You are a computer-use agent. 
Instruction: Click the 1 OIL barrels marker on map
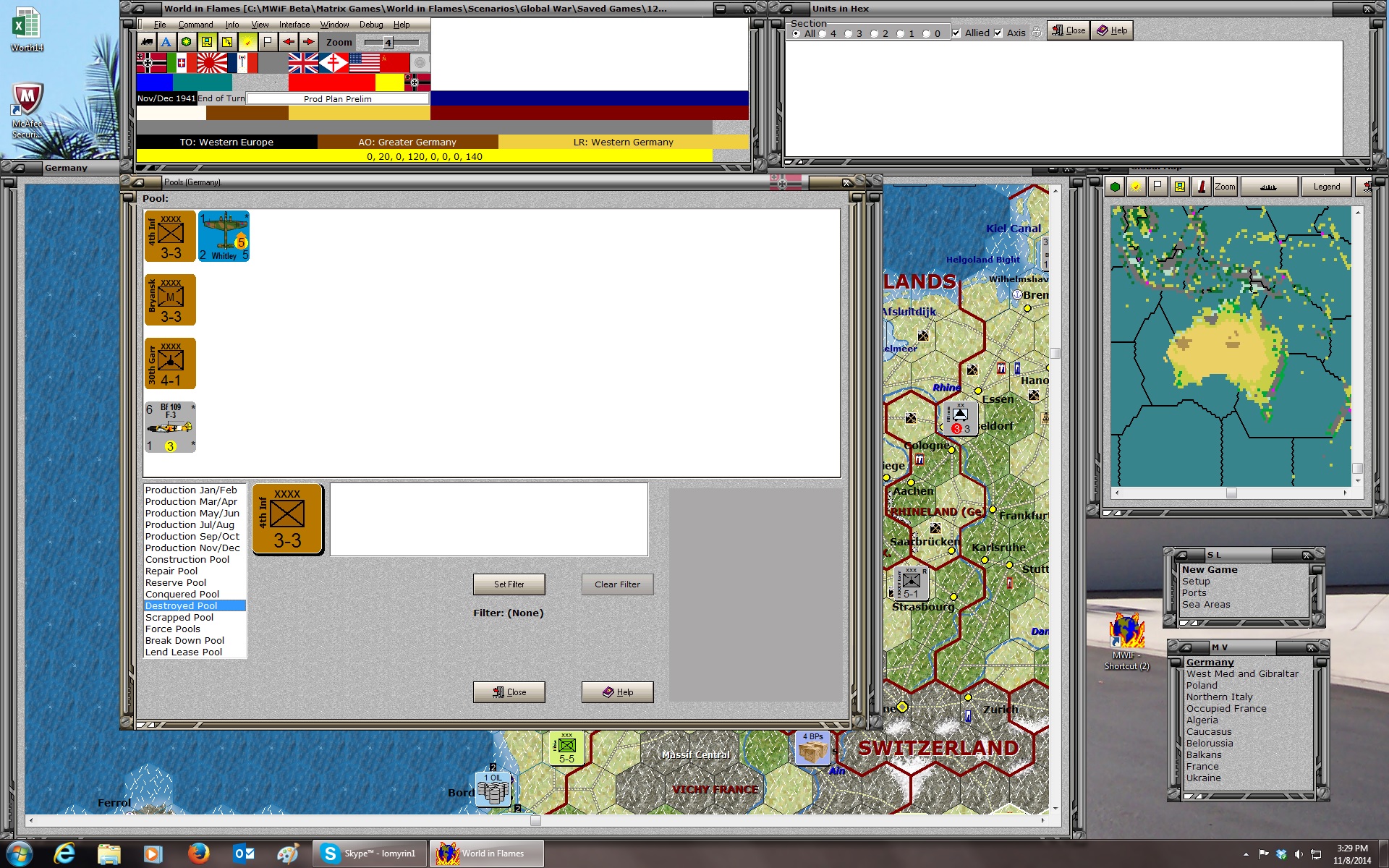(x=493, y=789)
